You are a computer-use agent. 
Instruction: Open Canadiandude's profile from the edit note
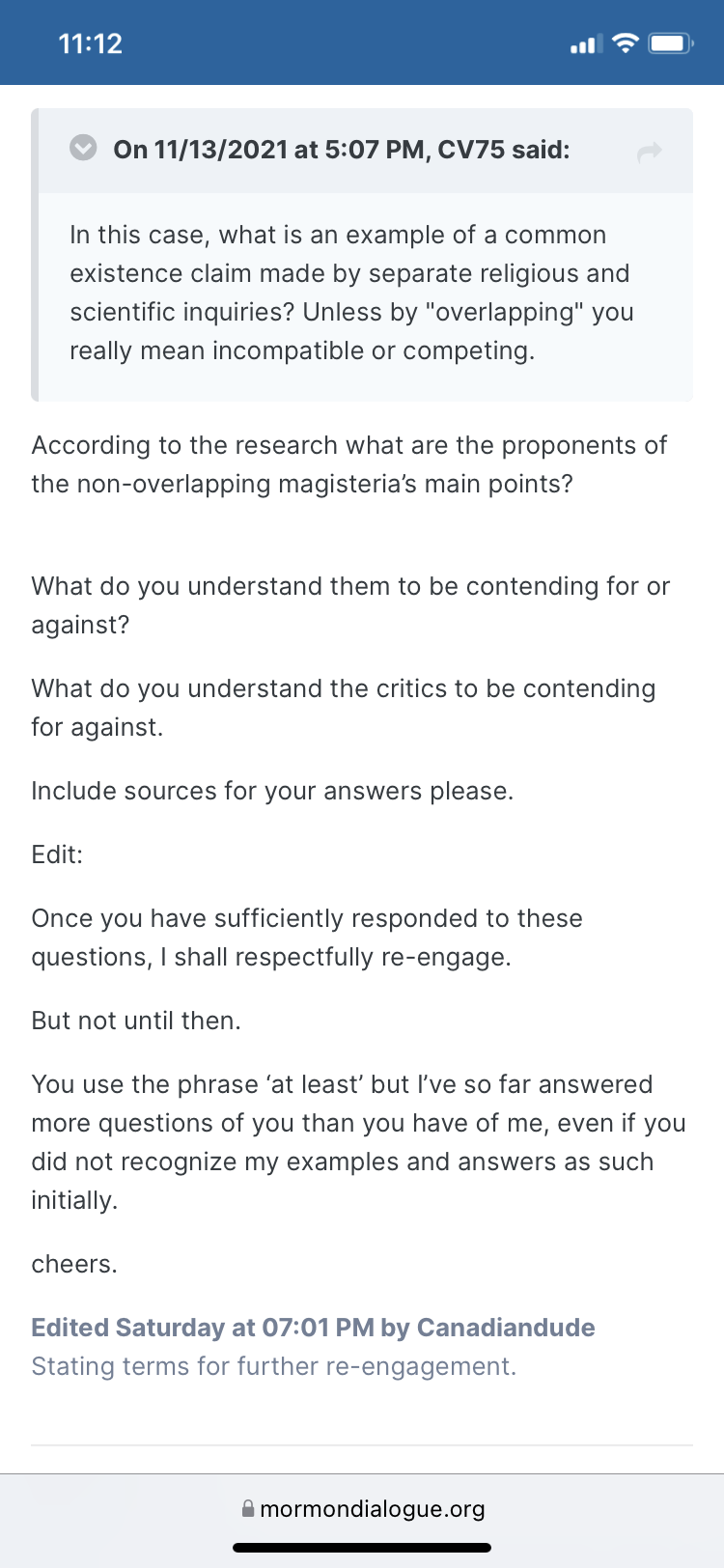click(x=506, y=1327)
